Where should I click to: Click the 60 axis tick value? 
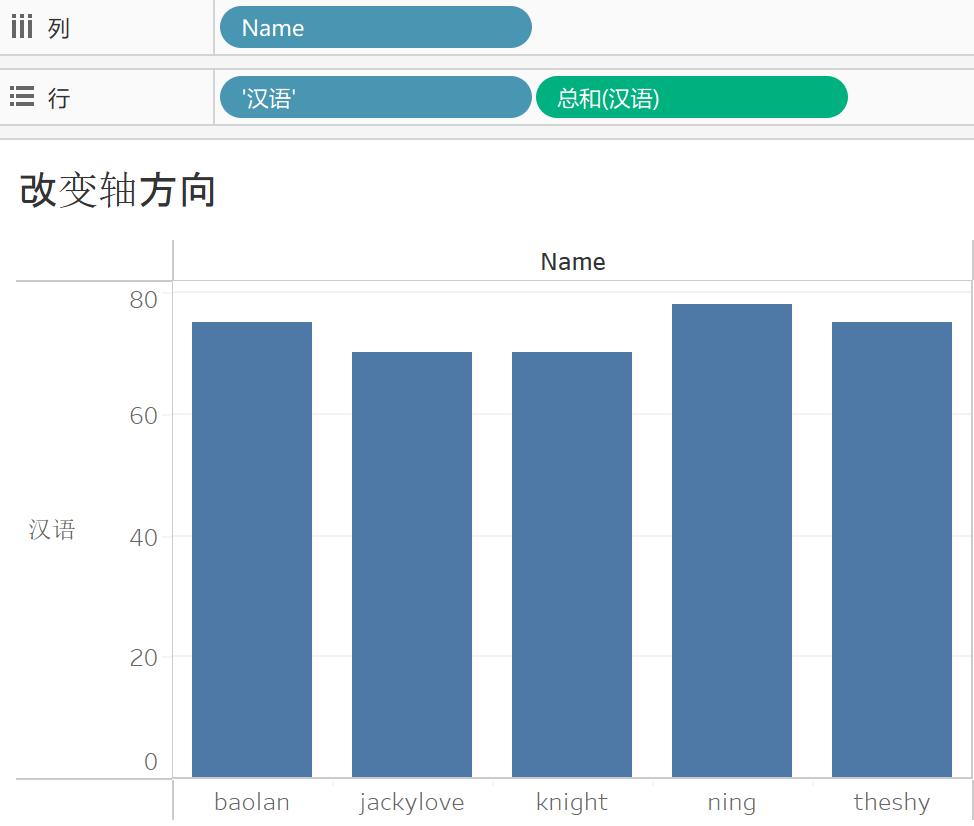coord(143,416)
